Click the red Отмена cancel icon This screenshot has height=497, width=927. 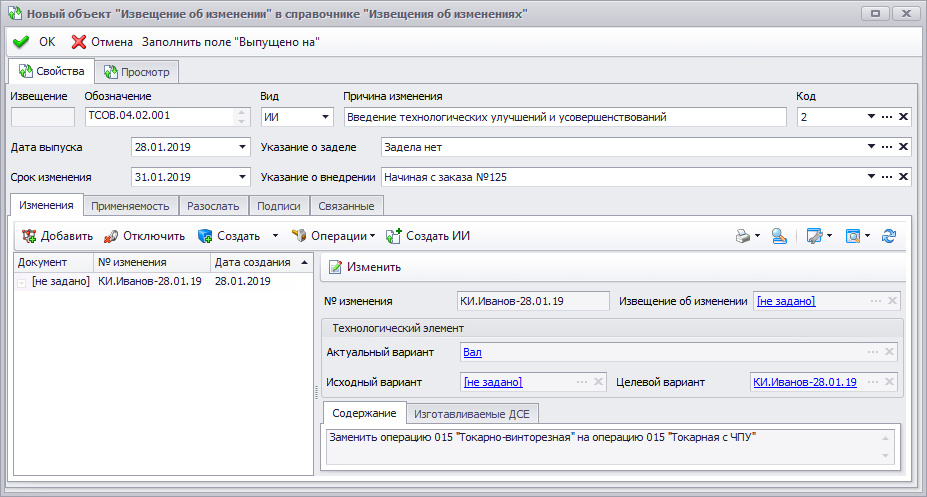(x=79, y=42)
